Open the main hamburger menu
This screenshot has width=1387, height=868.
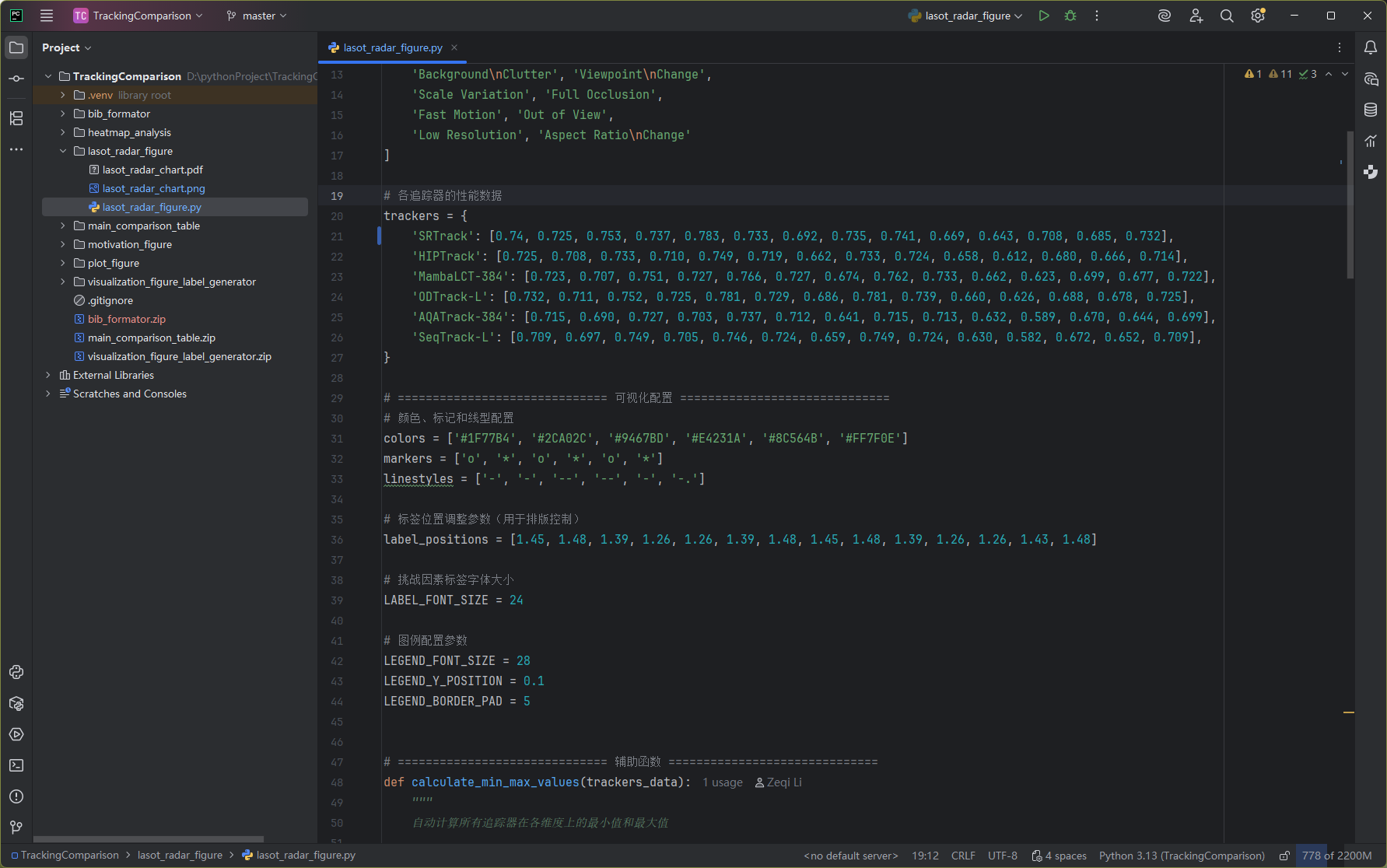pos(47,16)
